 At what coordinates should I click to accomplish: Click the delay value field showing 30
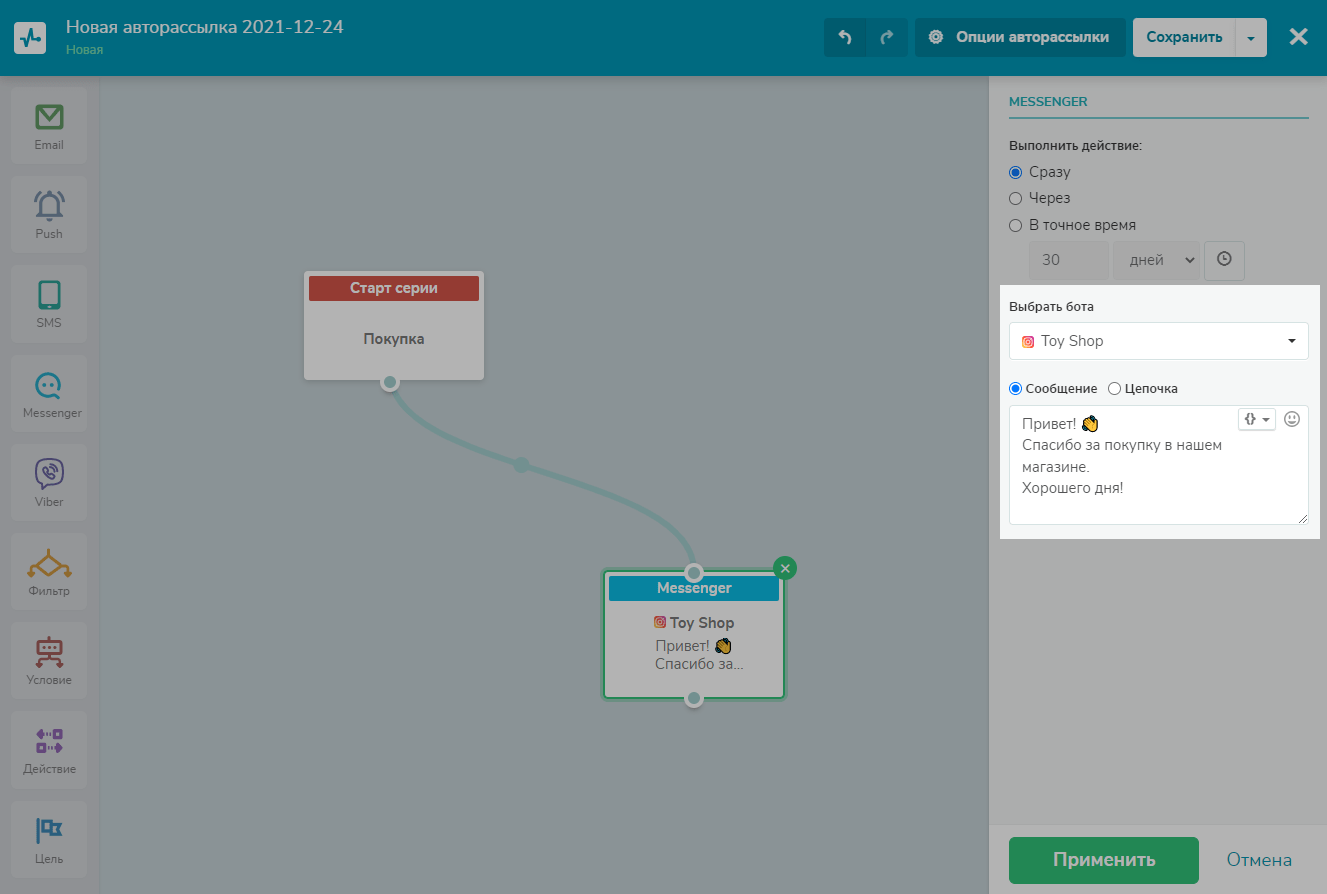1069,260
